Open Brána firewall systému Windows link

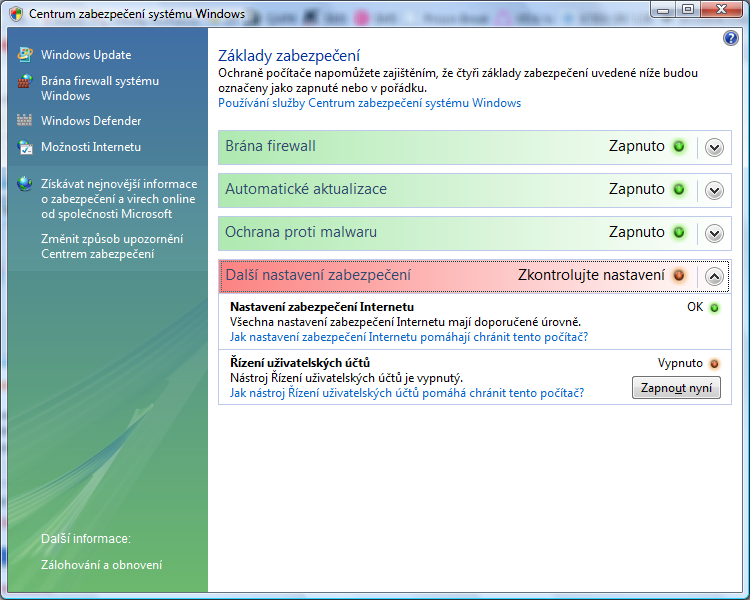coord(100,89)
